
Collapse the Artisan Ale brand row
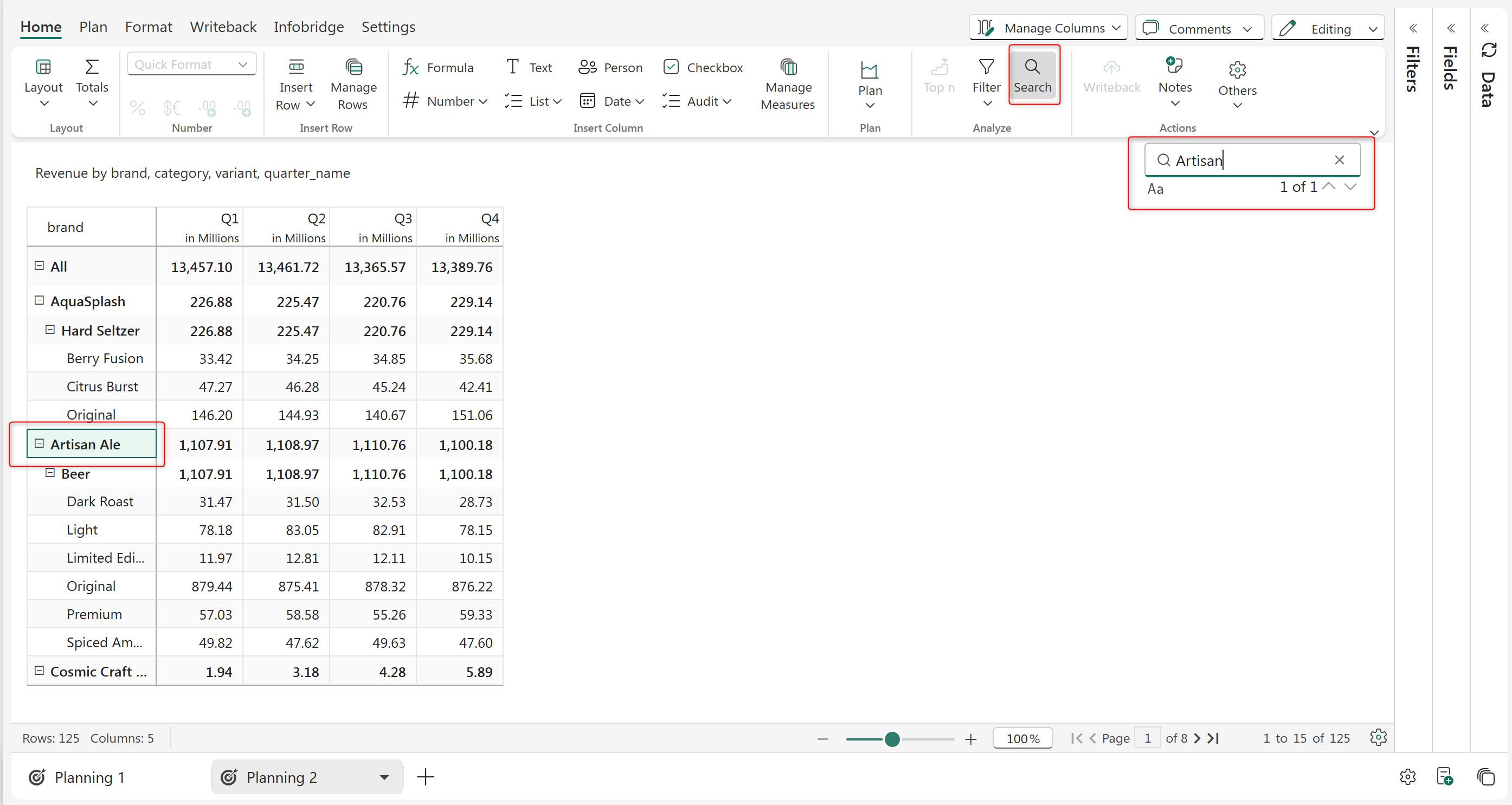(40, 443)
